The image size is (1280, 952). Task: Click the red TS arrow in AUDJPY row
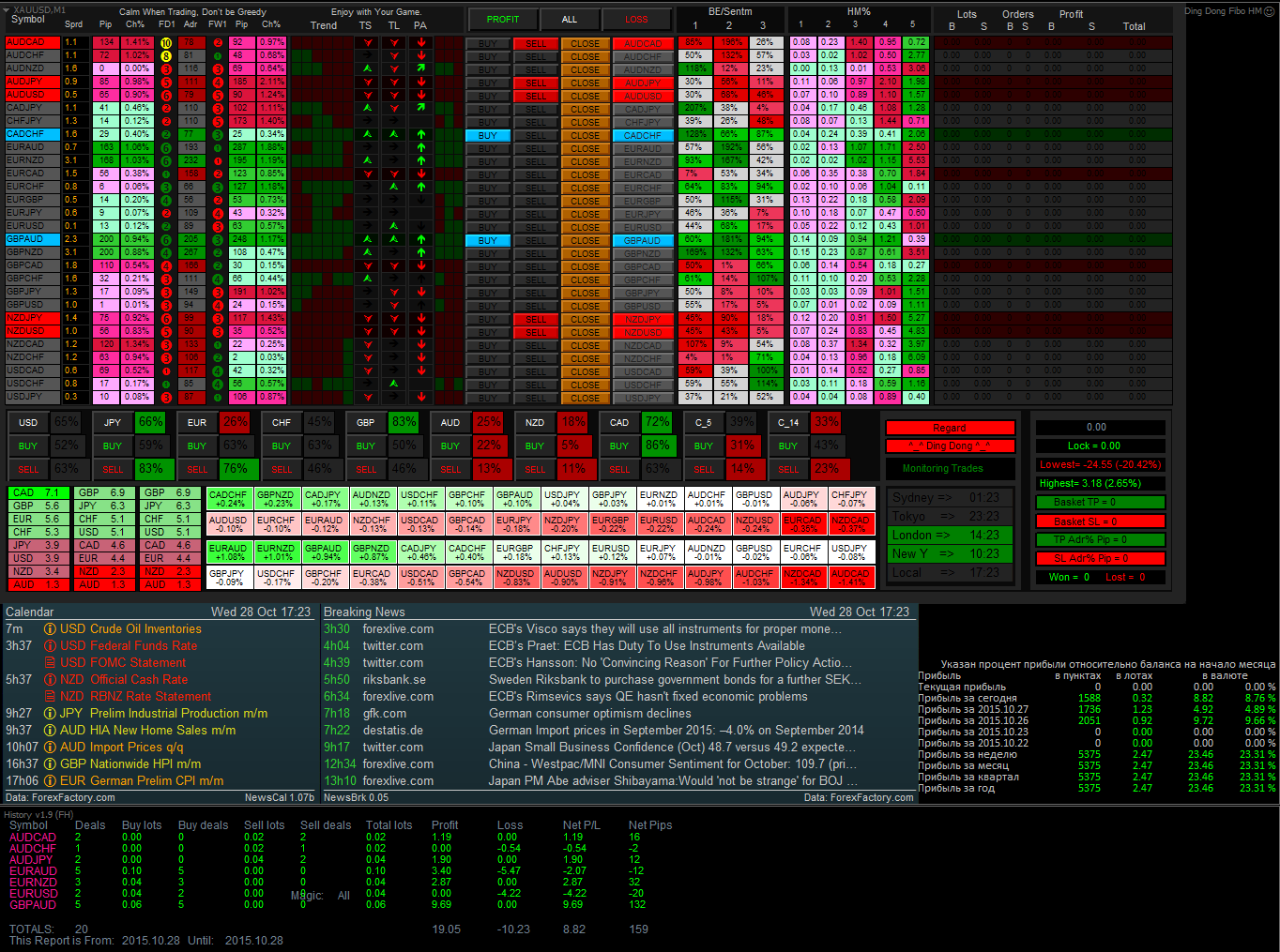[x=367, y=83]
